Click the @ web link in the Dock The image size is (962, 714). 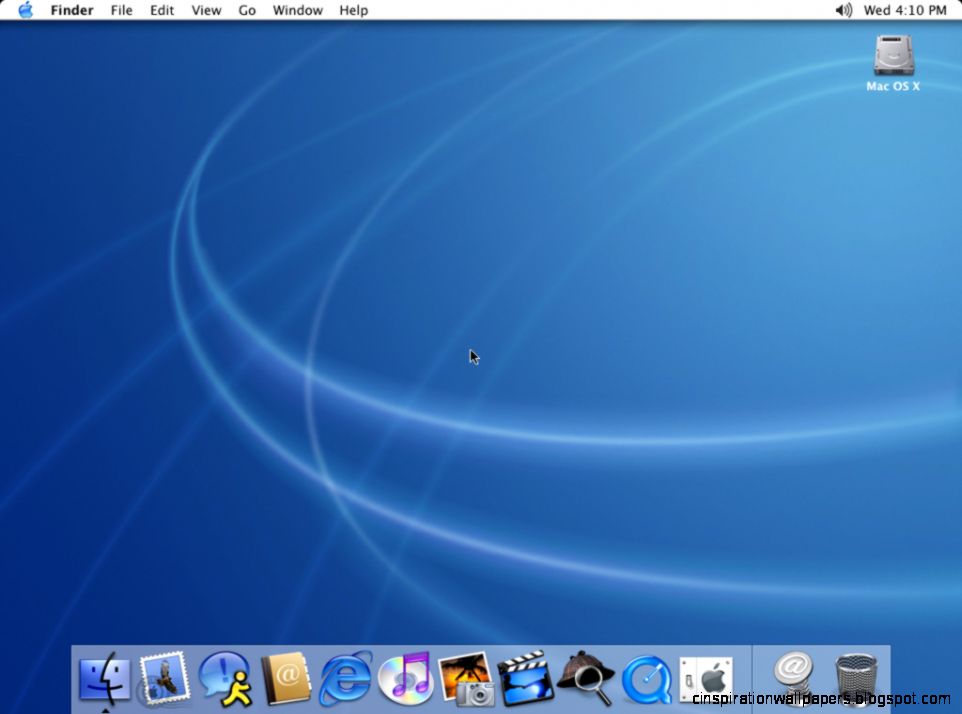coord(792,678)
